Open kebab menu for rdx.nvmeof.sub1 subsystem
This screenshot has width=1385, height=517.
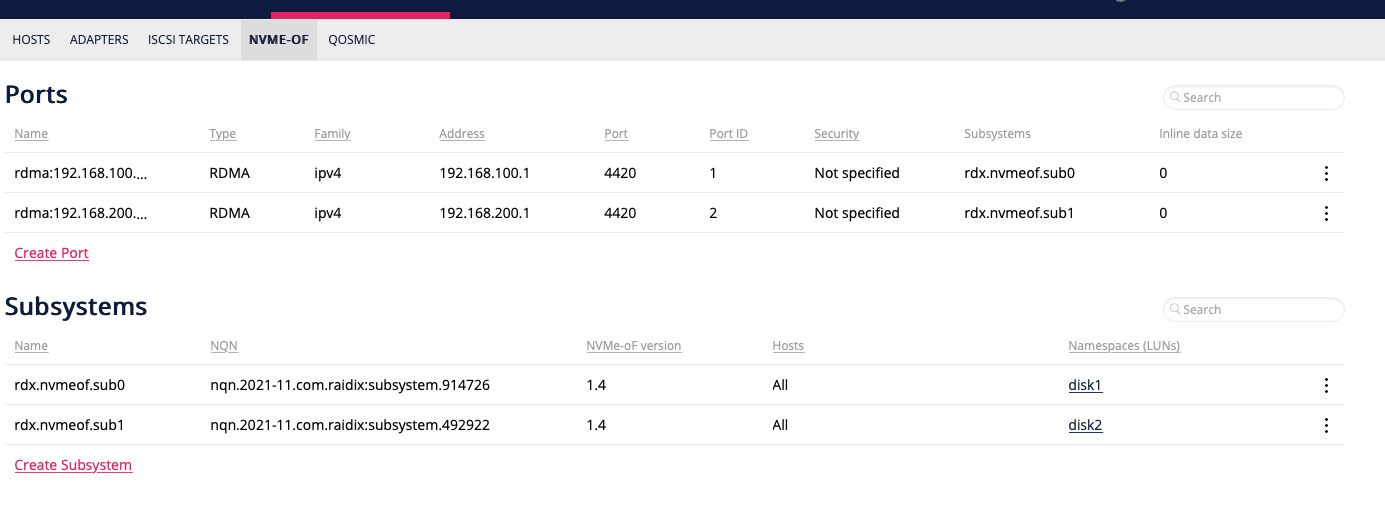(1326, 425)
